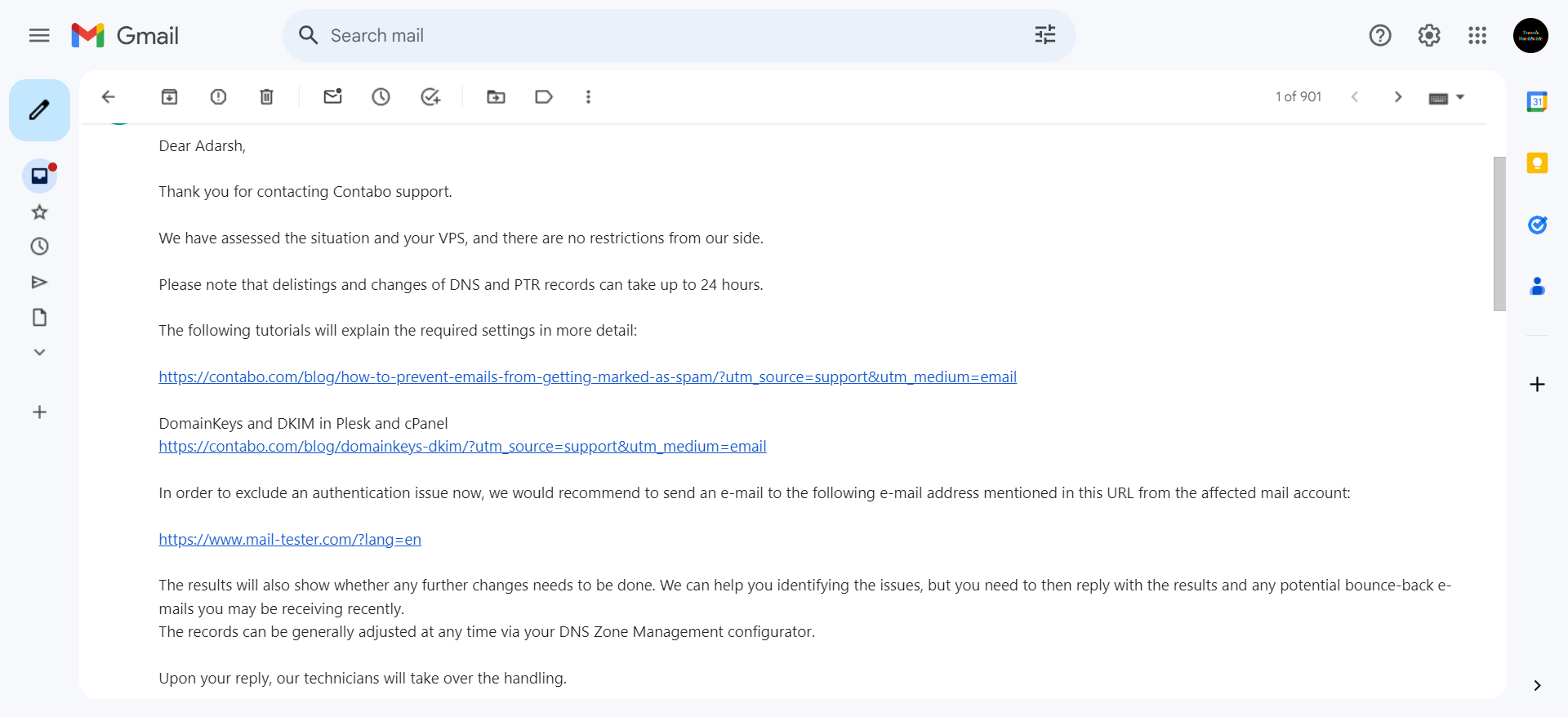This screenshot has height=717, width=1568.
Task: Get add-ons with side panel plus
Action: (1537, 385)
